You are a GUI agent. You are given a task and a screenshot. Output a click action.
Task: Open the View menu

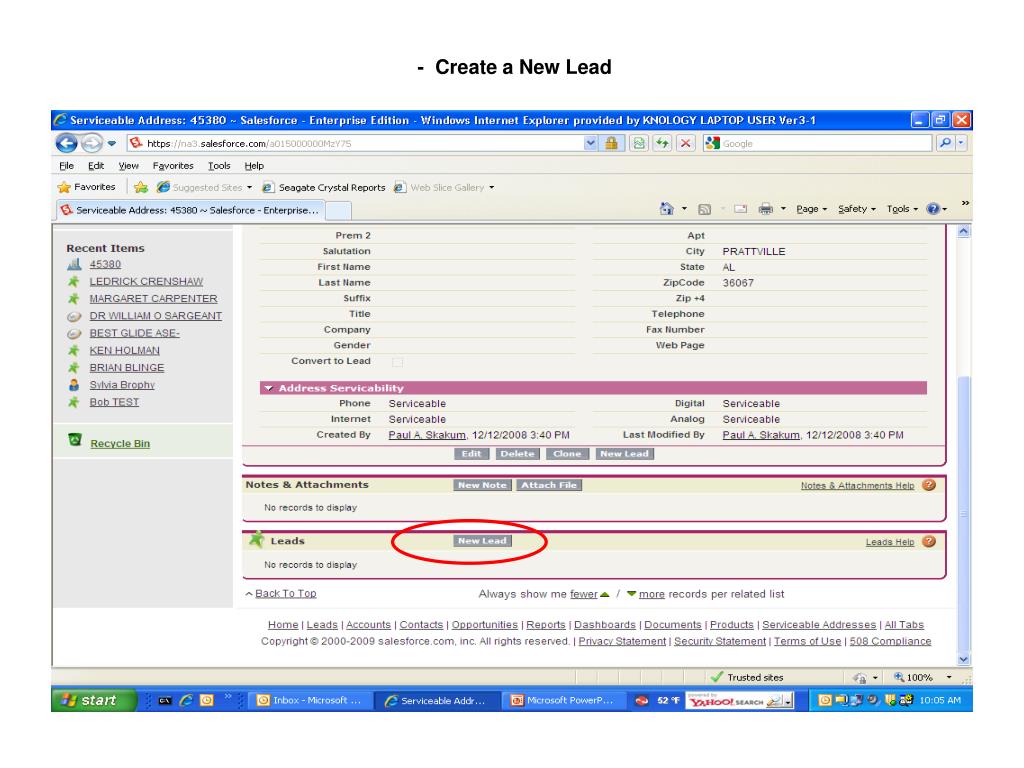128,166
